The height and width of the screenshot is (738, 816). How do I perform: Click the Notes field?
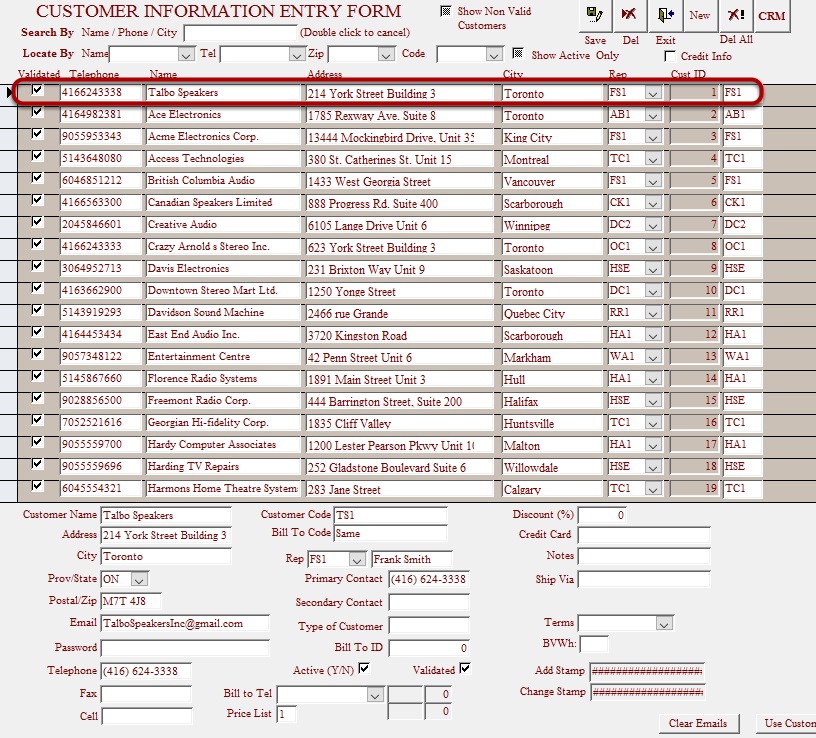644,556
